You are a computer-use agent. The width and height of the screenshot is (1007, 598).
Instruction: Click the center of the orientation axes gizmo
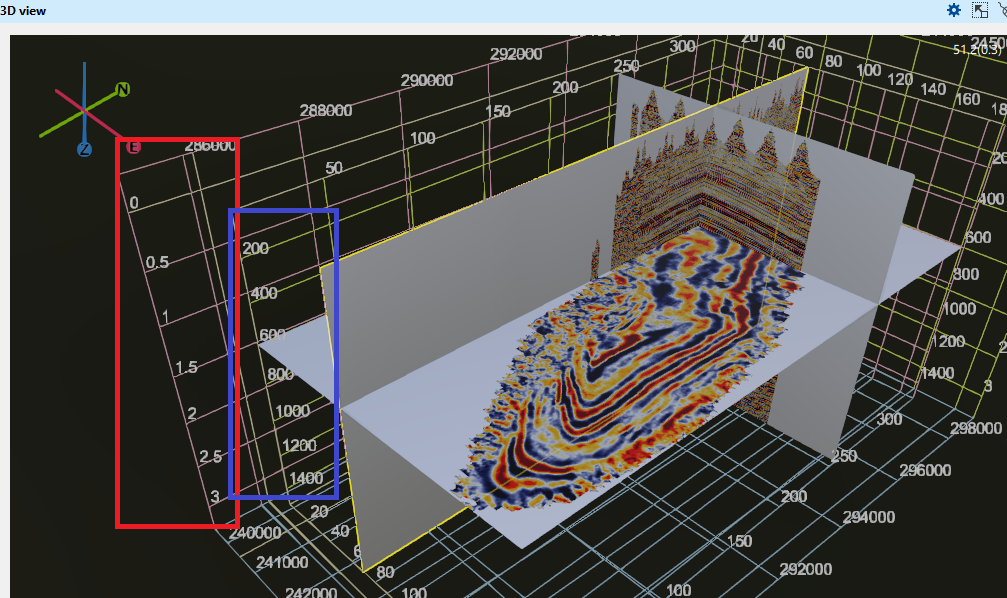[x=84, y=107]
